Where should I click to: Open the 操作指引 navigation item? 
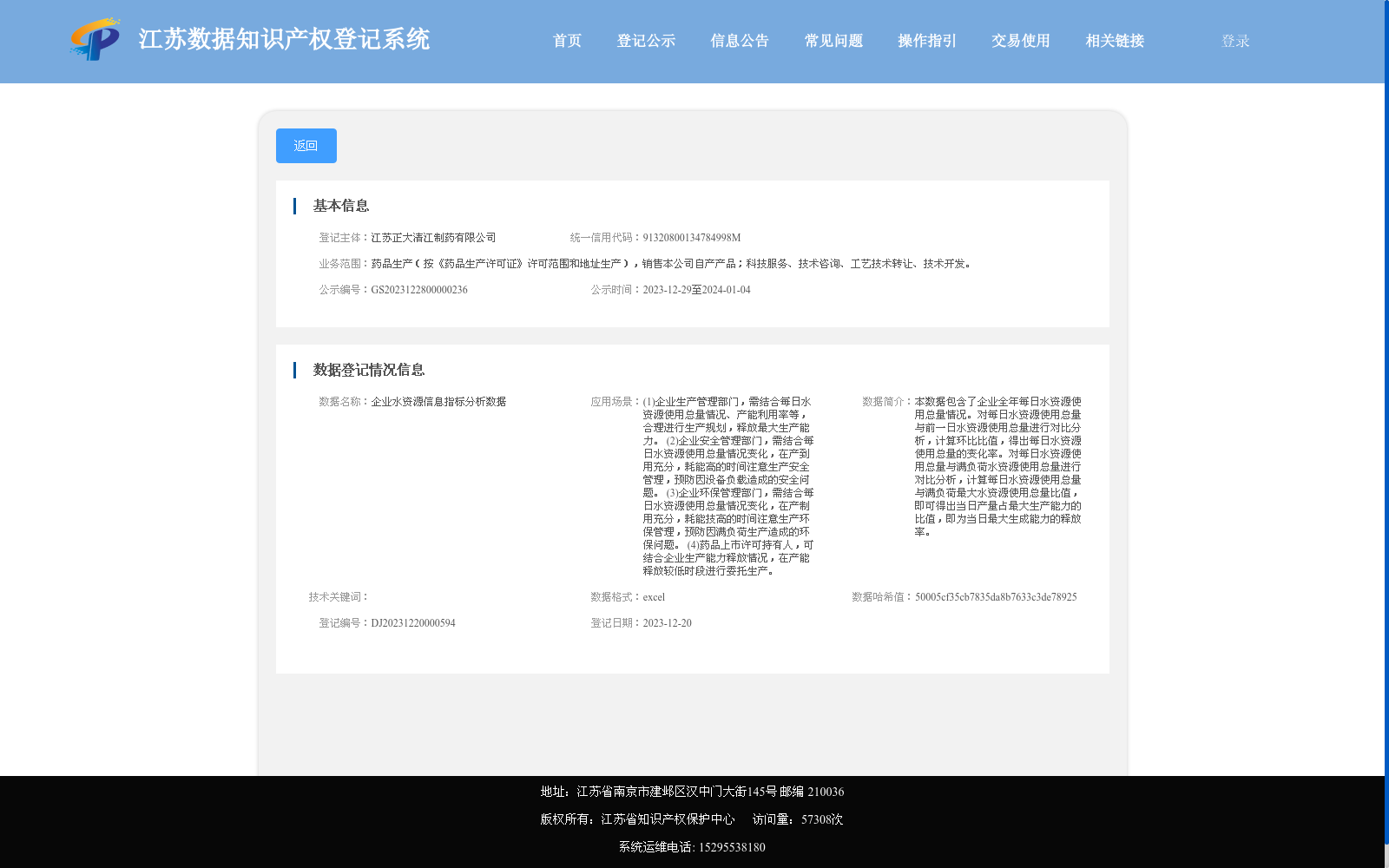pos(927,41)
